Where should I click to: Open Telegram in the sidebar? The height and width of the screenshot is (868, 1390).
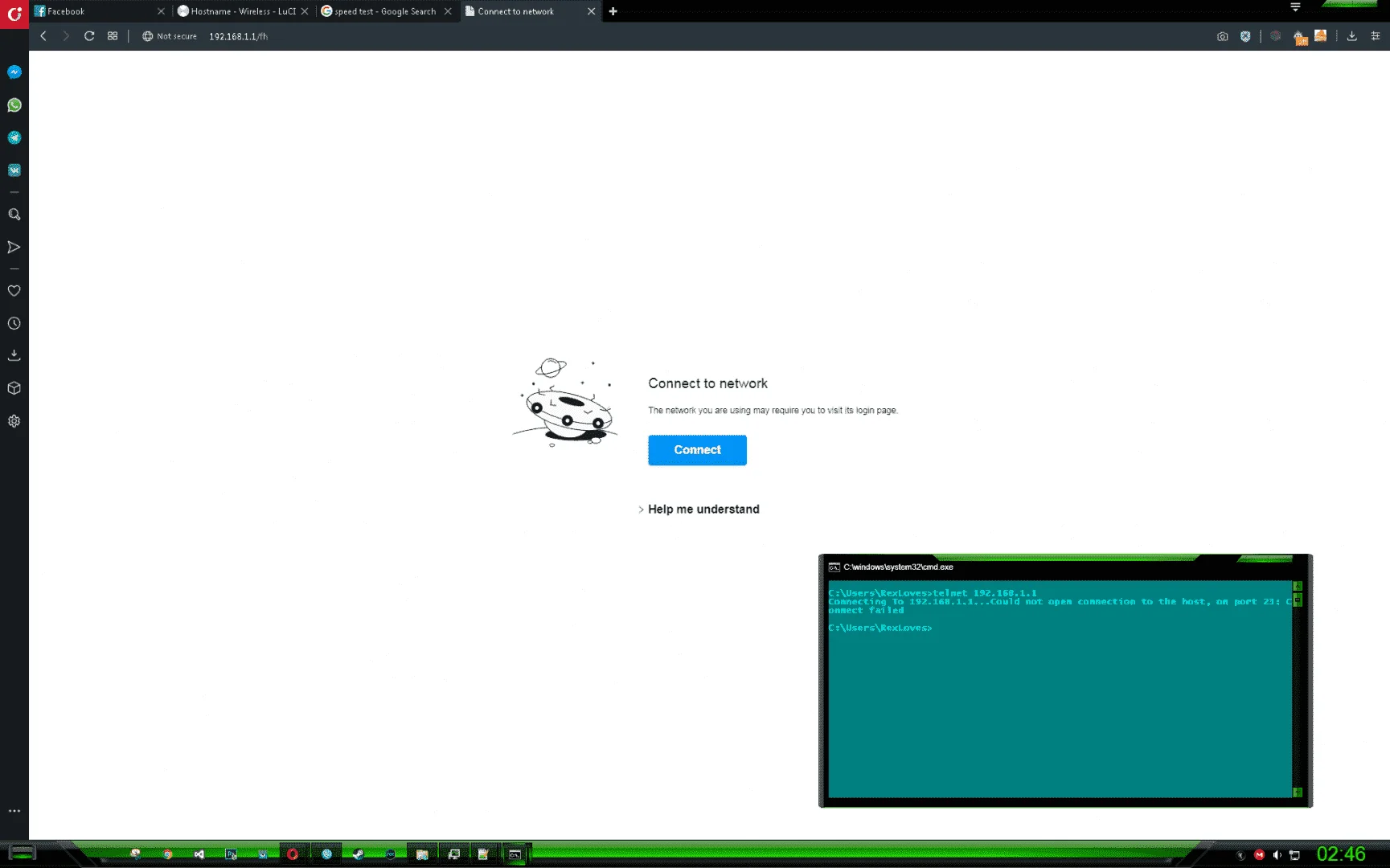tap(14, 137)
